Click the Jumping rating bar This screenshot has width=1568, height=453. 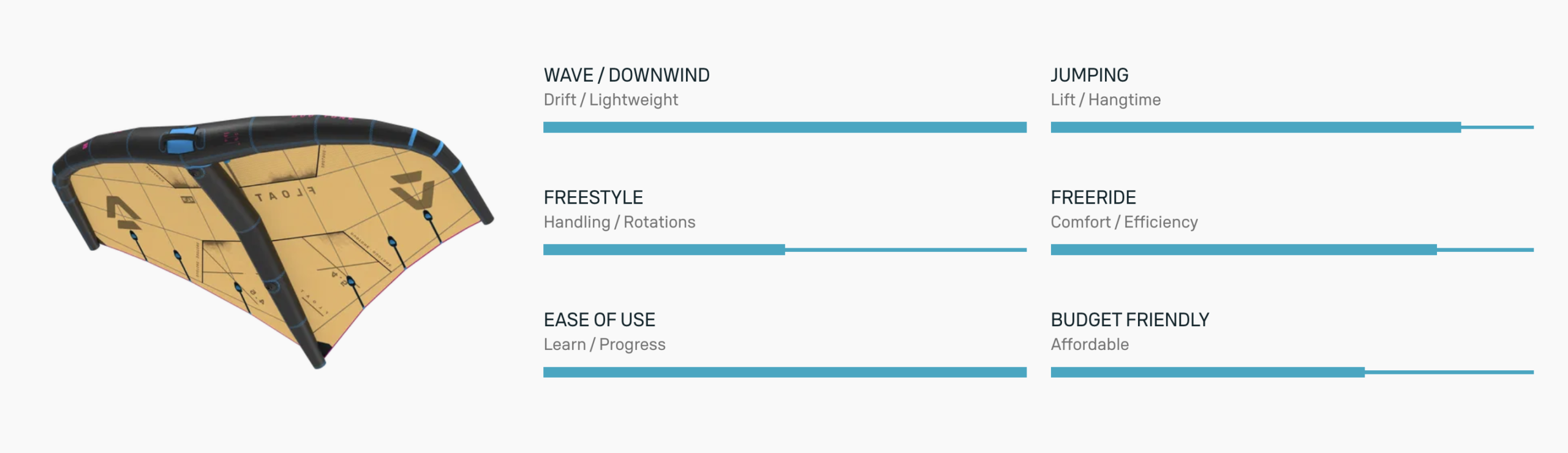click(x=1292, y=128)
